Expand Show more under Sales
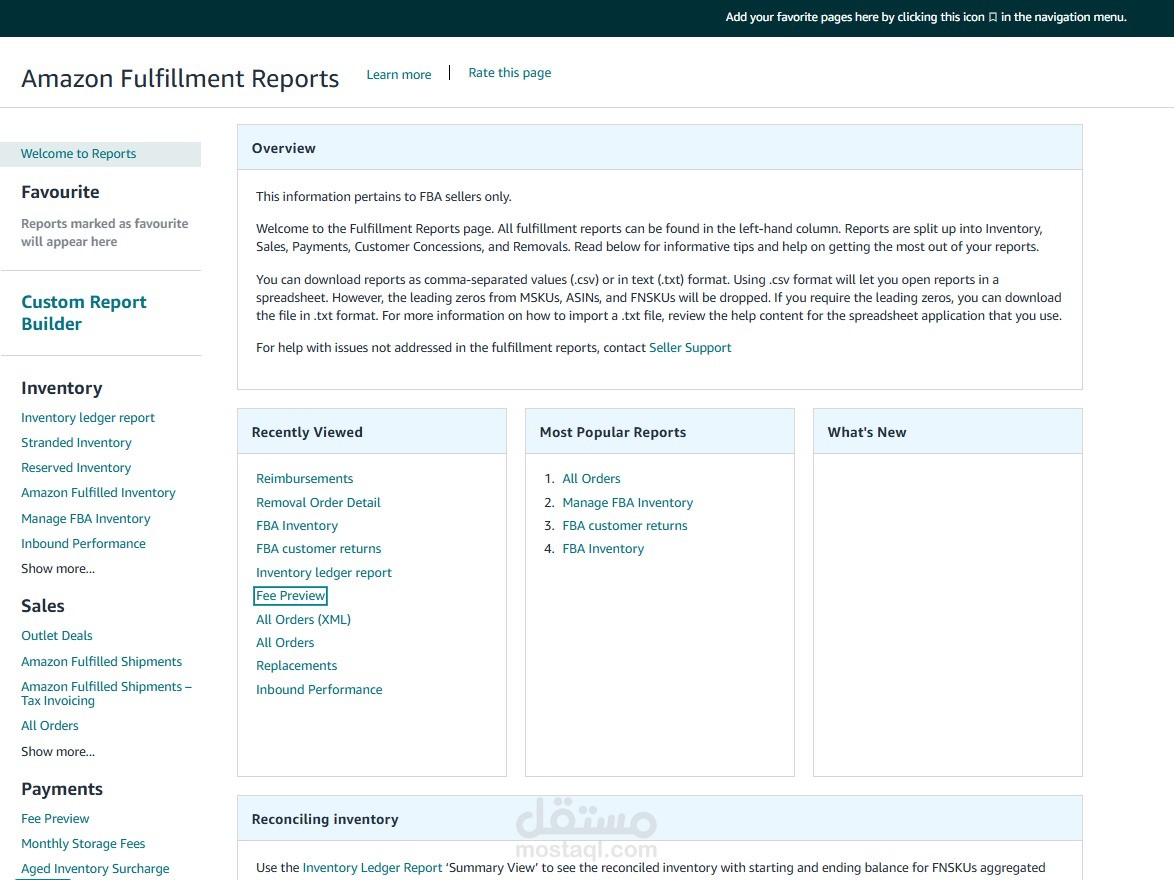The image size is (1174, 880). tap(58, 751)
